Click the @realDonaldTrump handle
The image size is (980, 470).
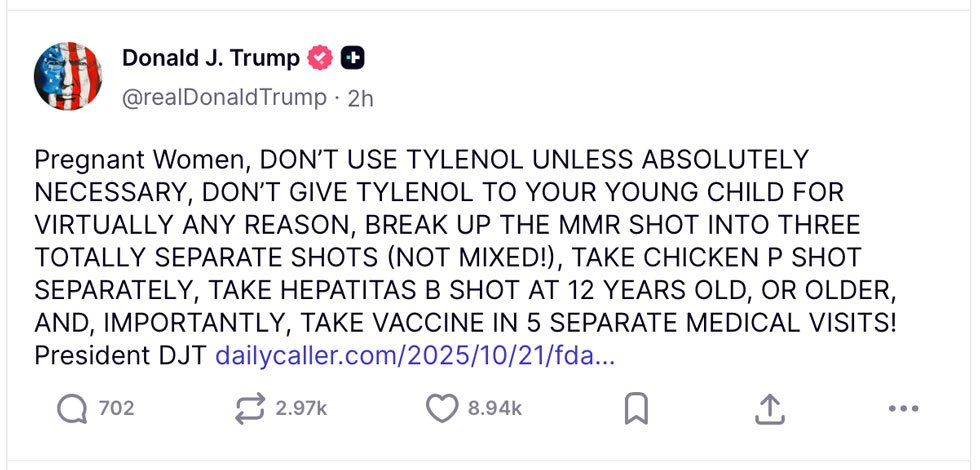[x=224, y=97]
